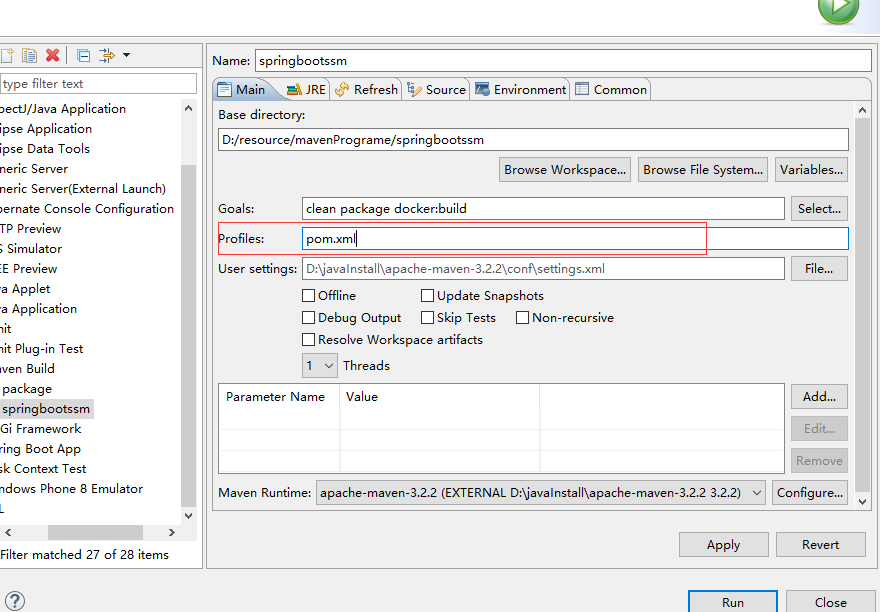Switch to the Common tab
This screenshot has height=612, width=880.
(x=611, y=90)
